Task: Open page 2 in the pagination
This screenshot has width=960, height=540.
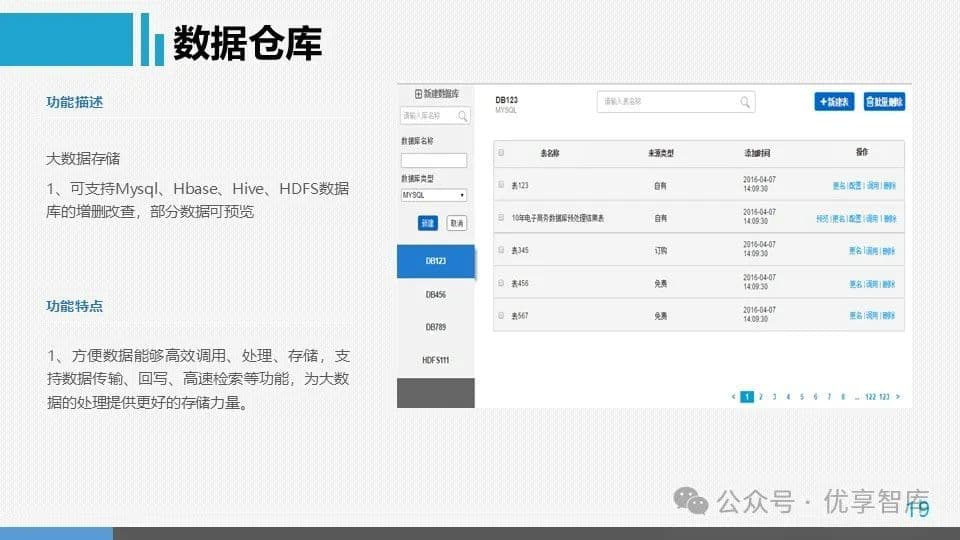Action: point(761,397)
